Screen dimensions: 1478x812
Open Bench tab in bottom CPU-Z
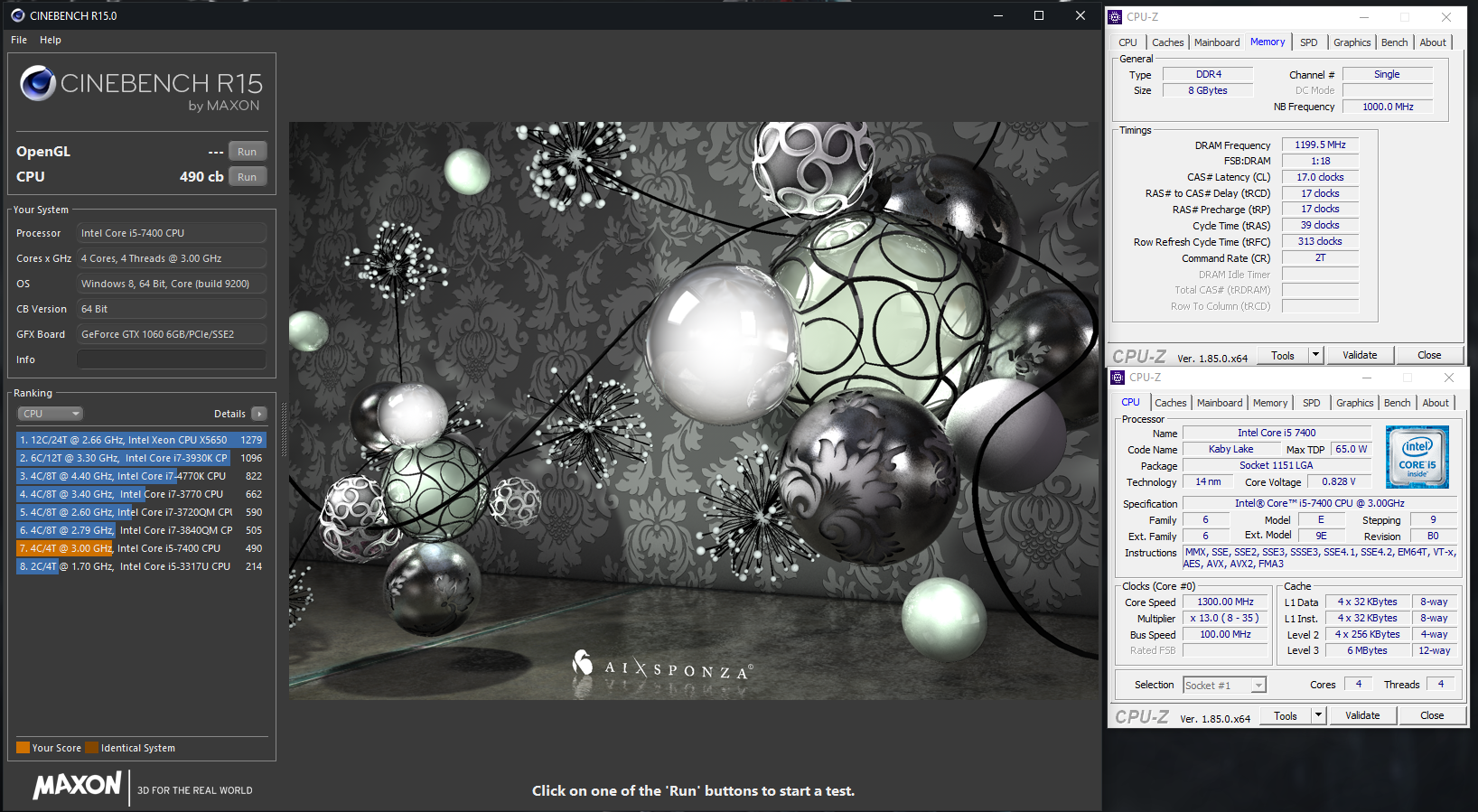click(x=1397, y=403)
